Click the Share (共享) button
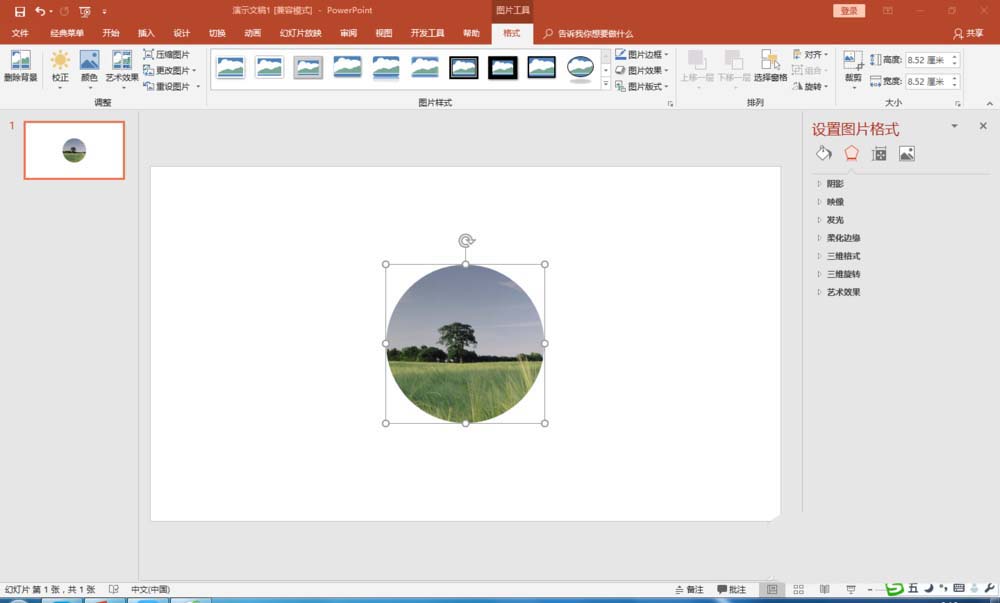Screen dimensions: 1000x603 tap(968, 34)
